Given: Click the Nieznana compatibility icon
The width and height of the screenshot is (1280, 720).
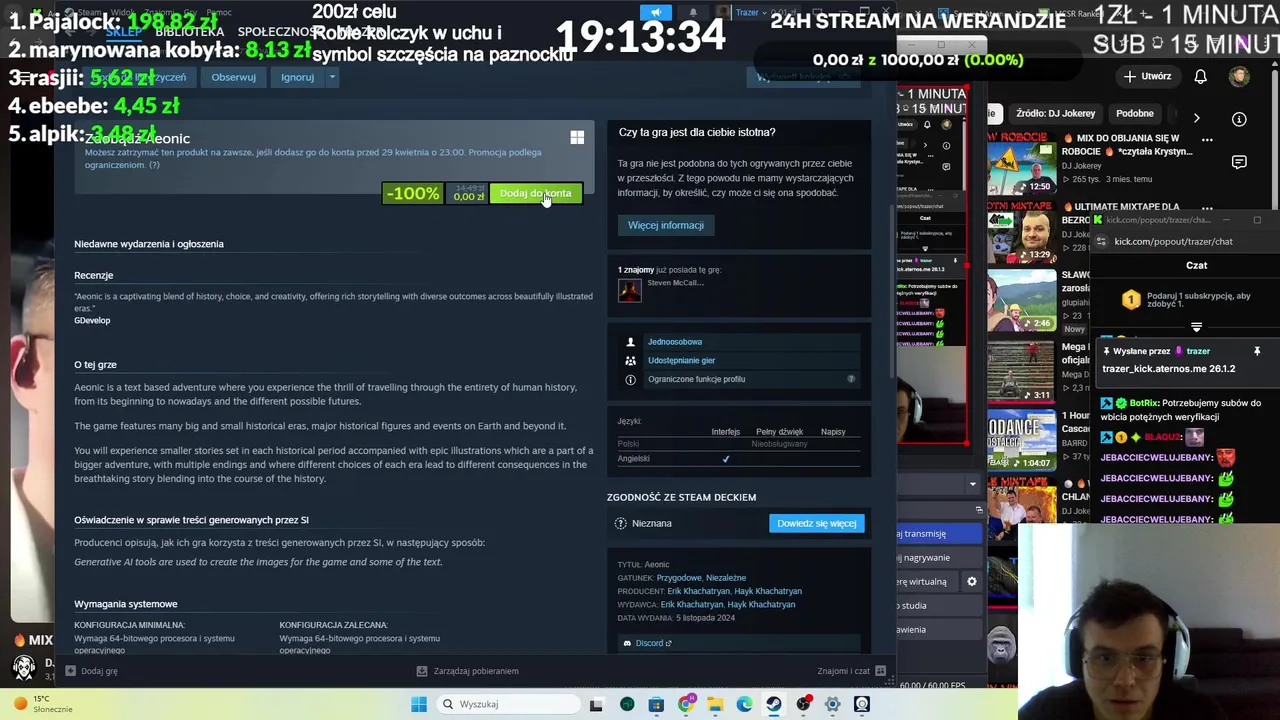Looking at the screenshot, I should (x=620, y=523).
